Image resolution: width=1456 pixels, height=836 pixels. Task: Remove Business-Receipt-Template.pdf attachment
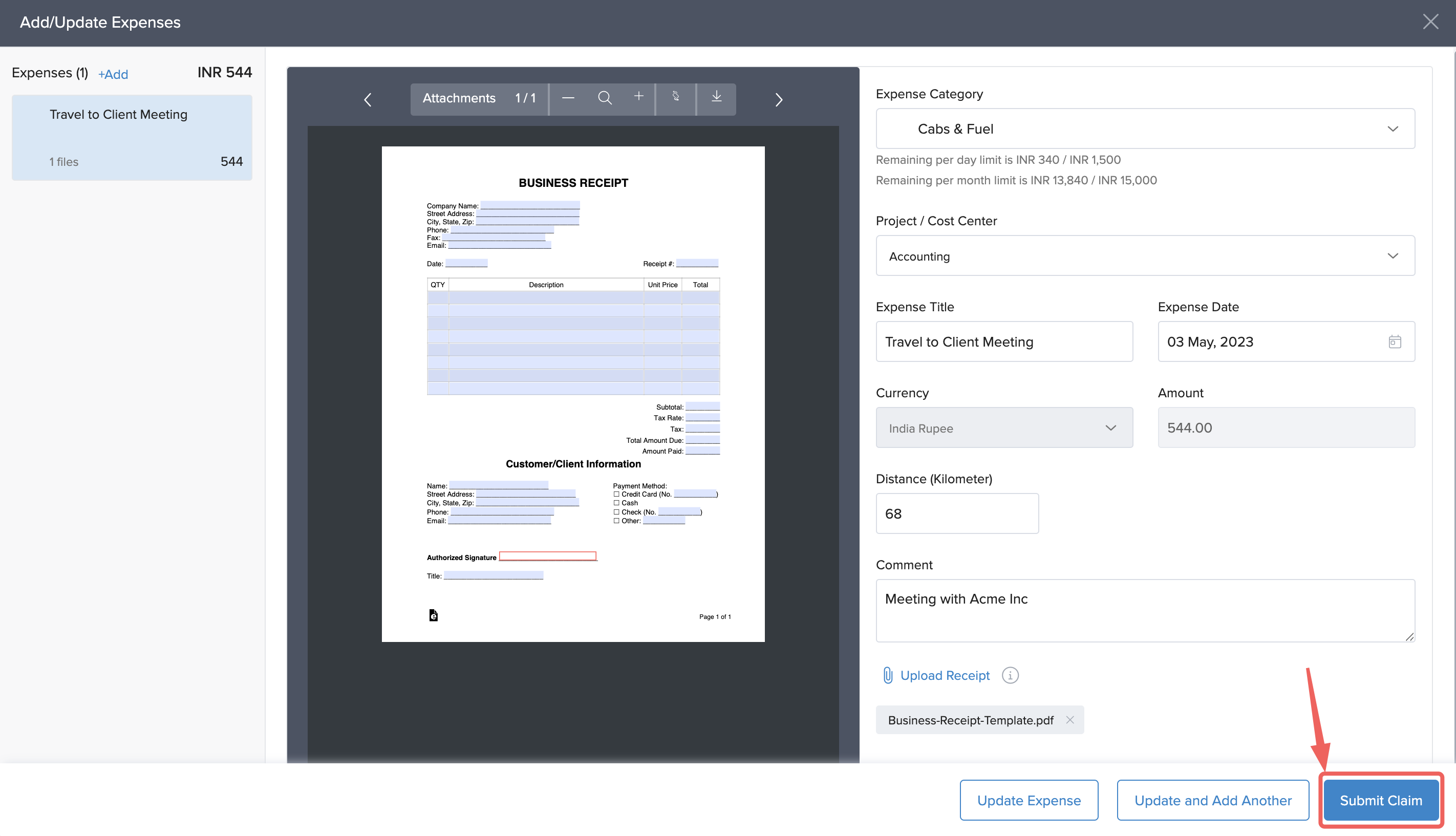tap(1069, 720)
